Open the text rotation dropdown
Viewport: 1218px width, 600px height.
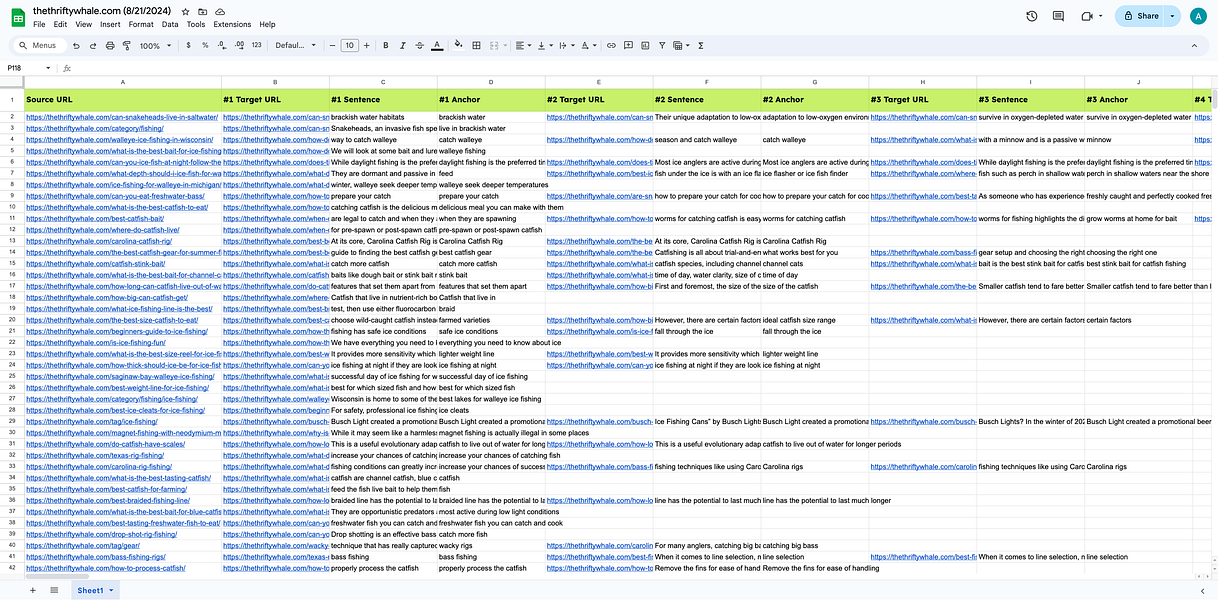(588, 45)
